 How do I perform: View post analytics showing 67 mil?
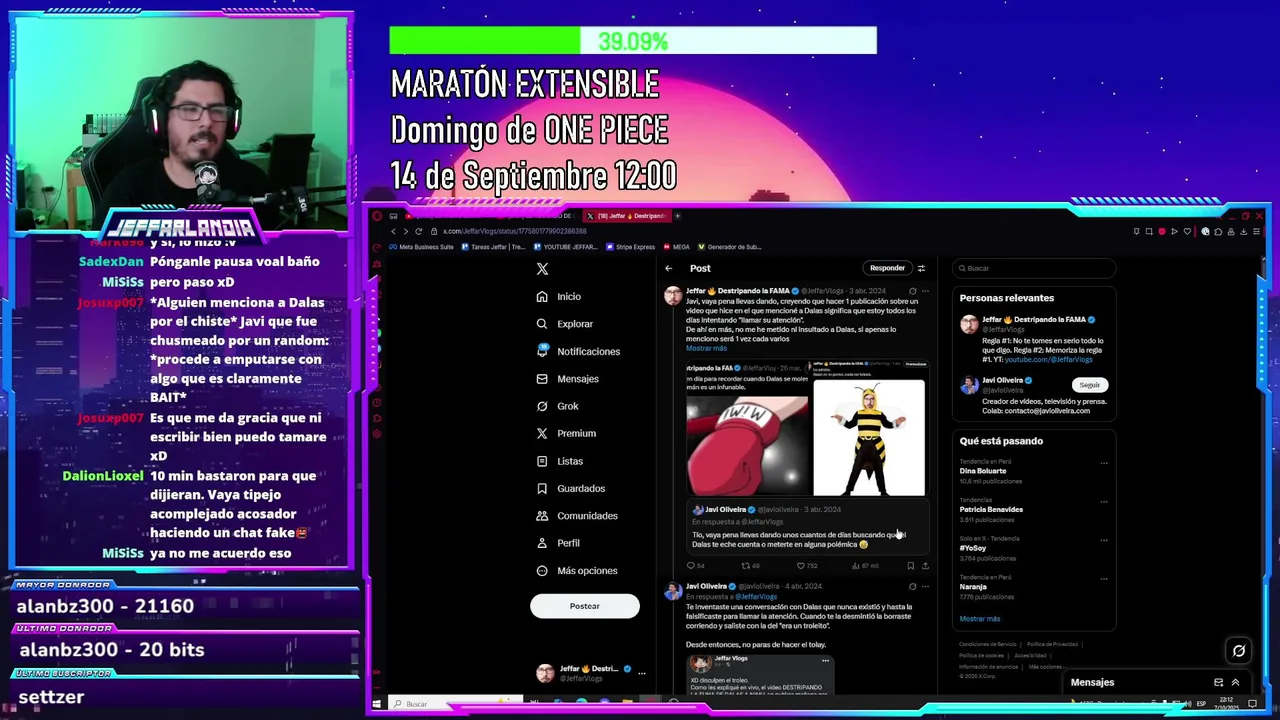[x=865, y=566]
